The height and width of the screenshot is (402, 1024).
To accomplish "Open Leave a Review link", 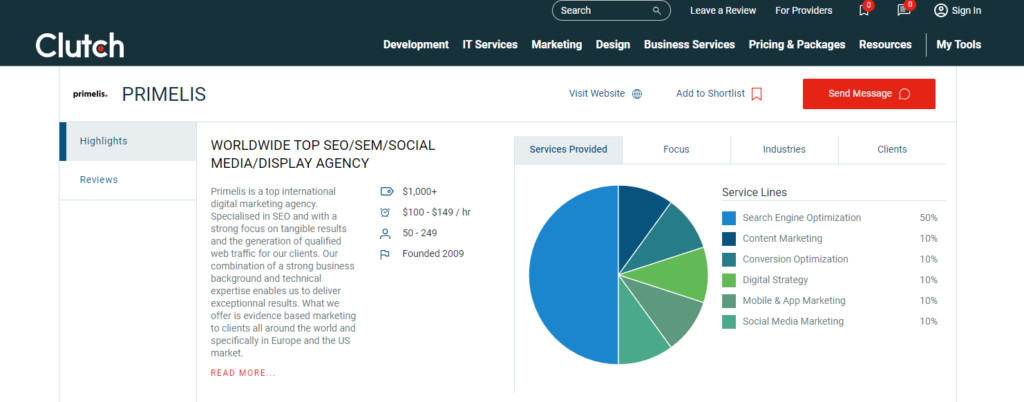I will pyautogui.click(x=723, y=10).
